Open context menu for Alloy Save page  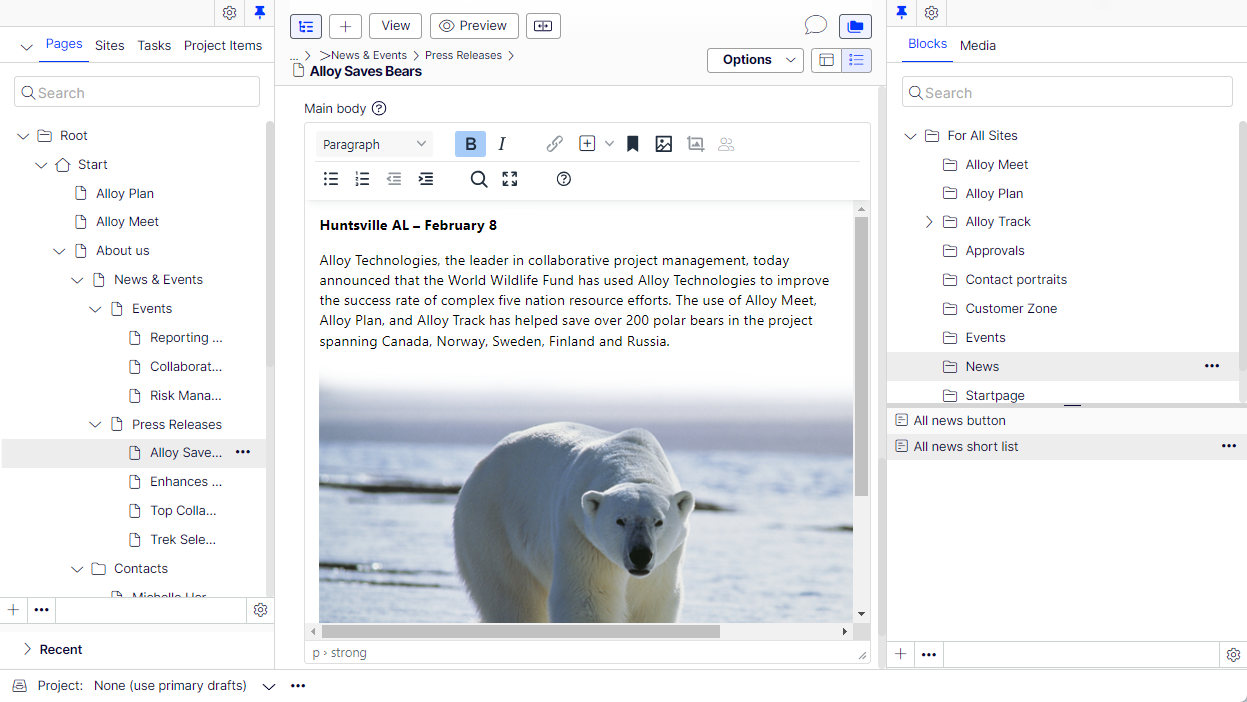coord(243,453)
